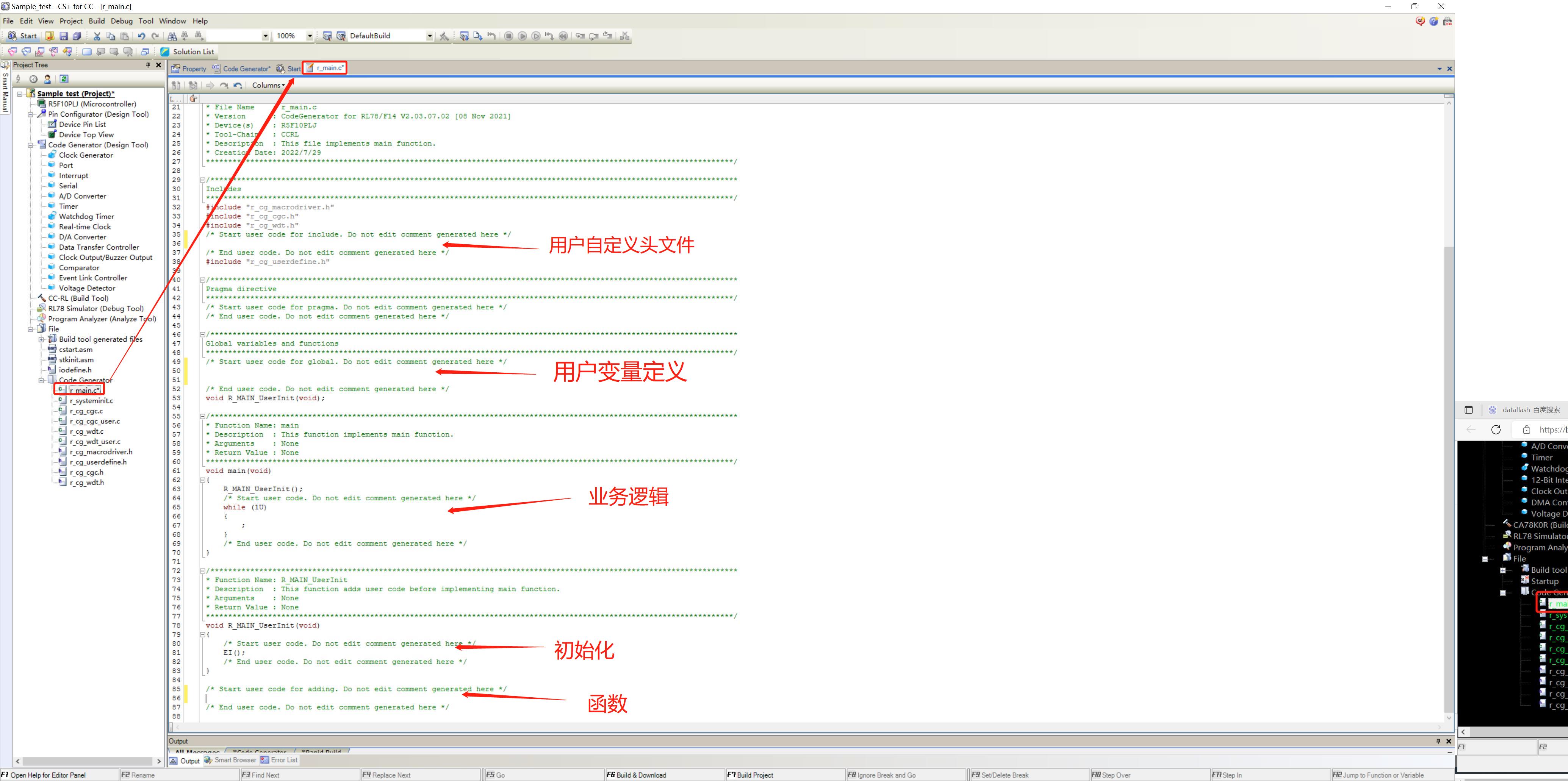Click the Go play icon in debug toolbar
This screenshot has width=1568, height=781.
click(522, 36)
